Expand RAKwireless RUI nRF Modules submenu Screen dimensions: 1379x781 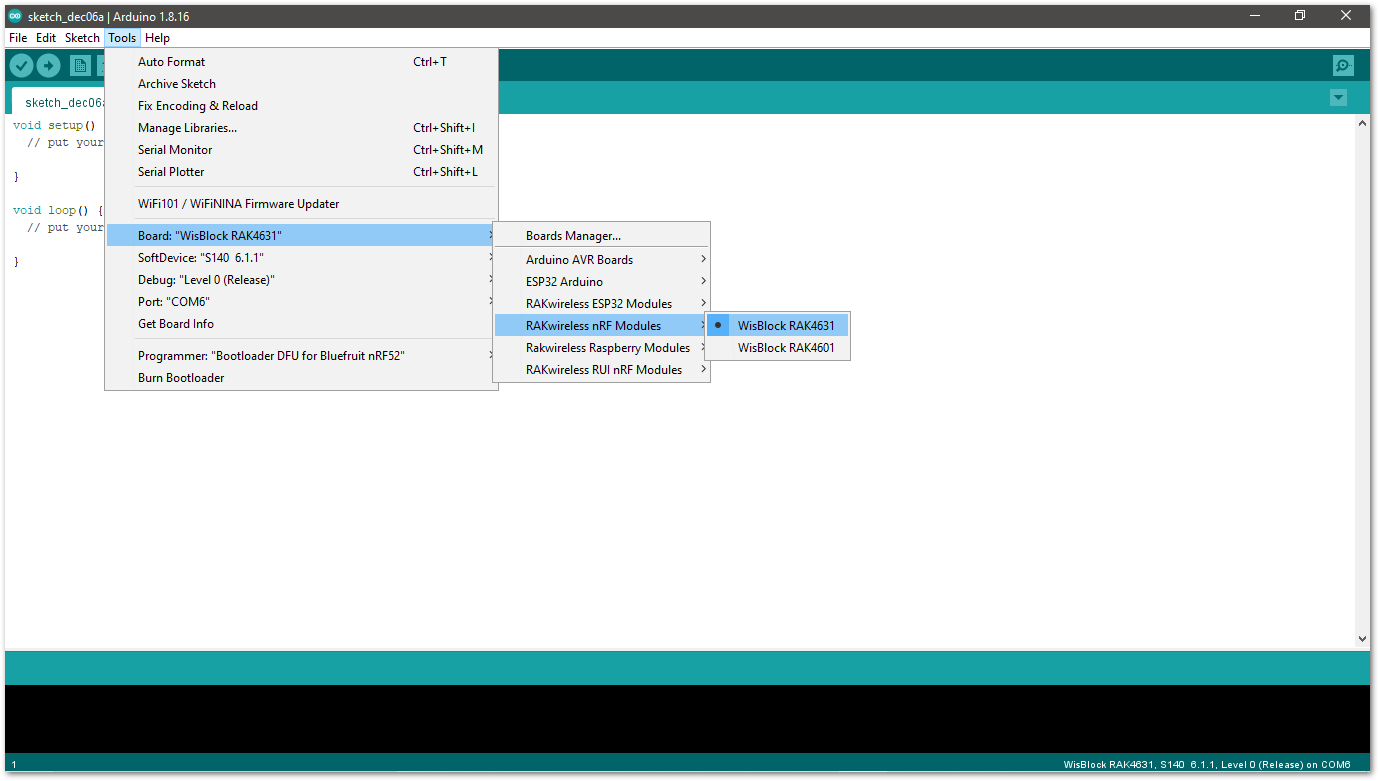[601, 370]
